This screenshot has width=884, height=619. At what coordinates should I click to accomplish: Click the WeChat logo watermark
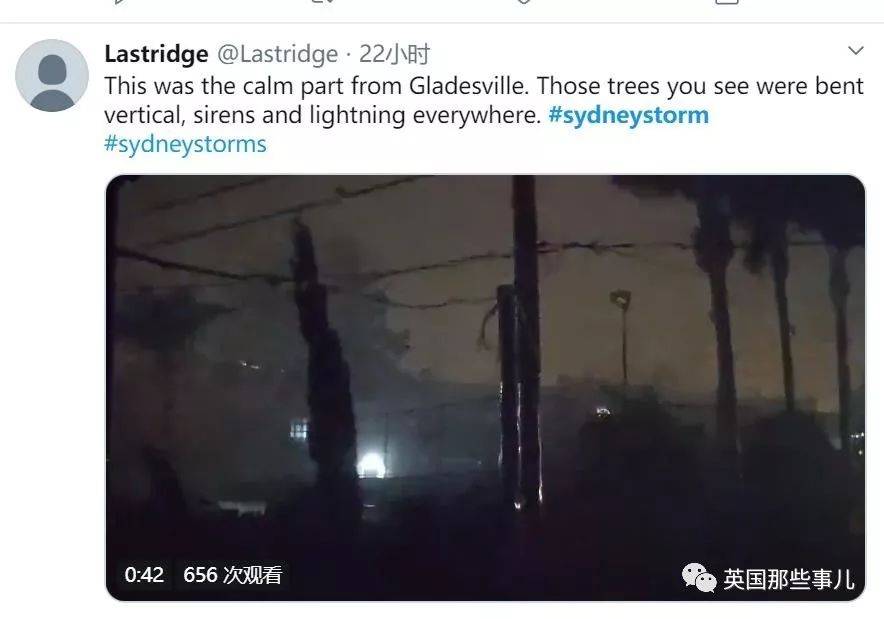[699, 578]
